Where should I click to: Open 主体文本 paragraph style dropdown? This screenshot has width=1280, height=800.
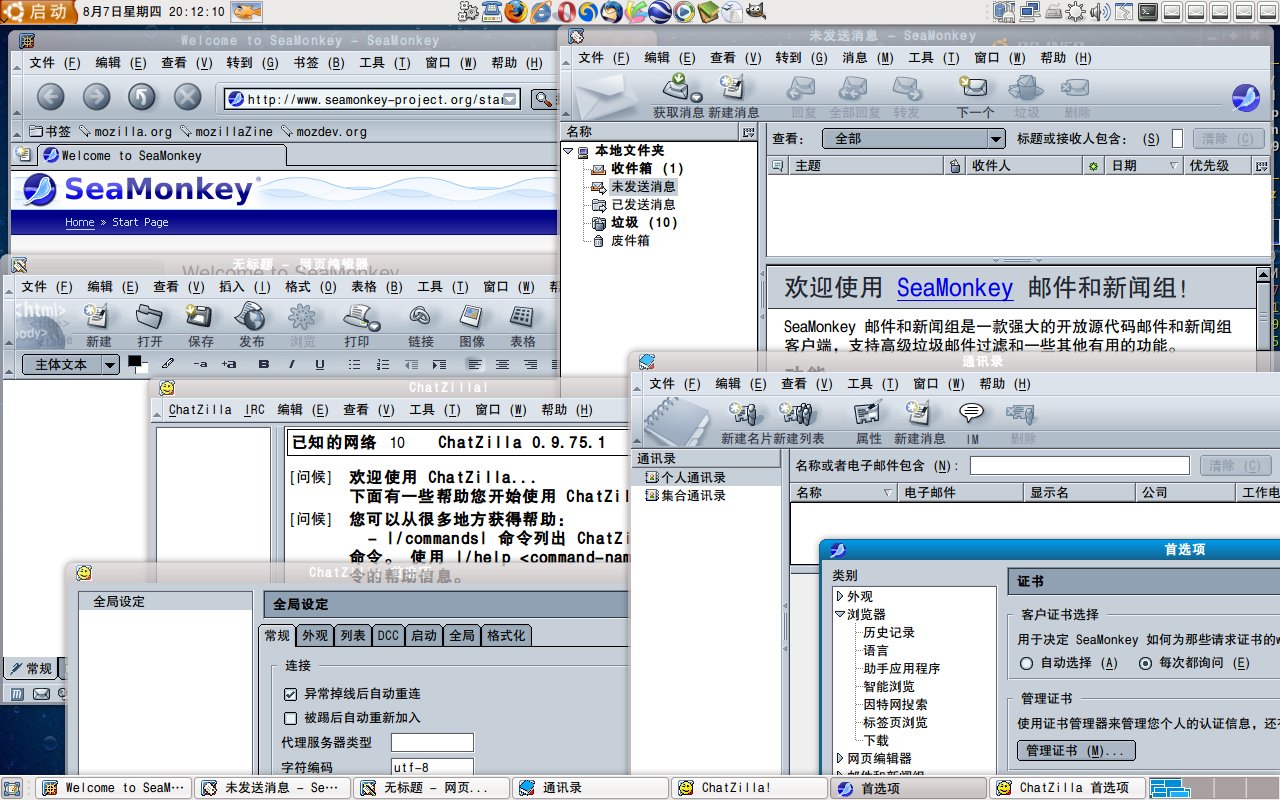pyautogui.click(x=71, y=365)
